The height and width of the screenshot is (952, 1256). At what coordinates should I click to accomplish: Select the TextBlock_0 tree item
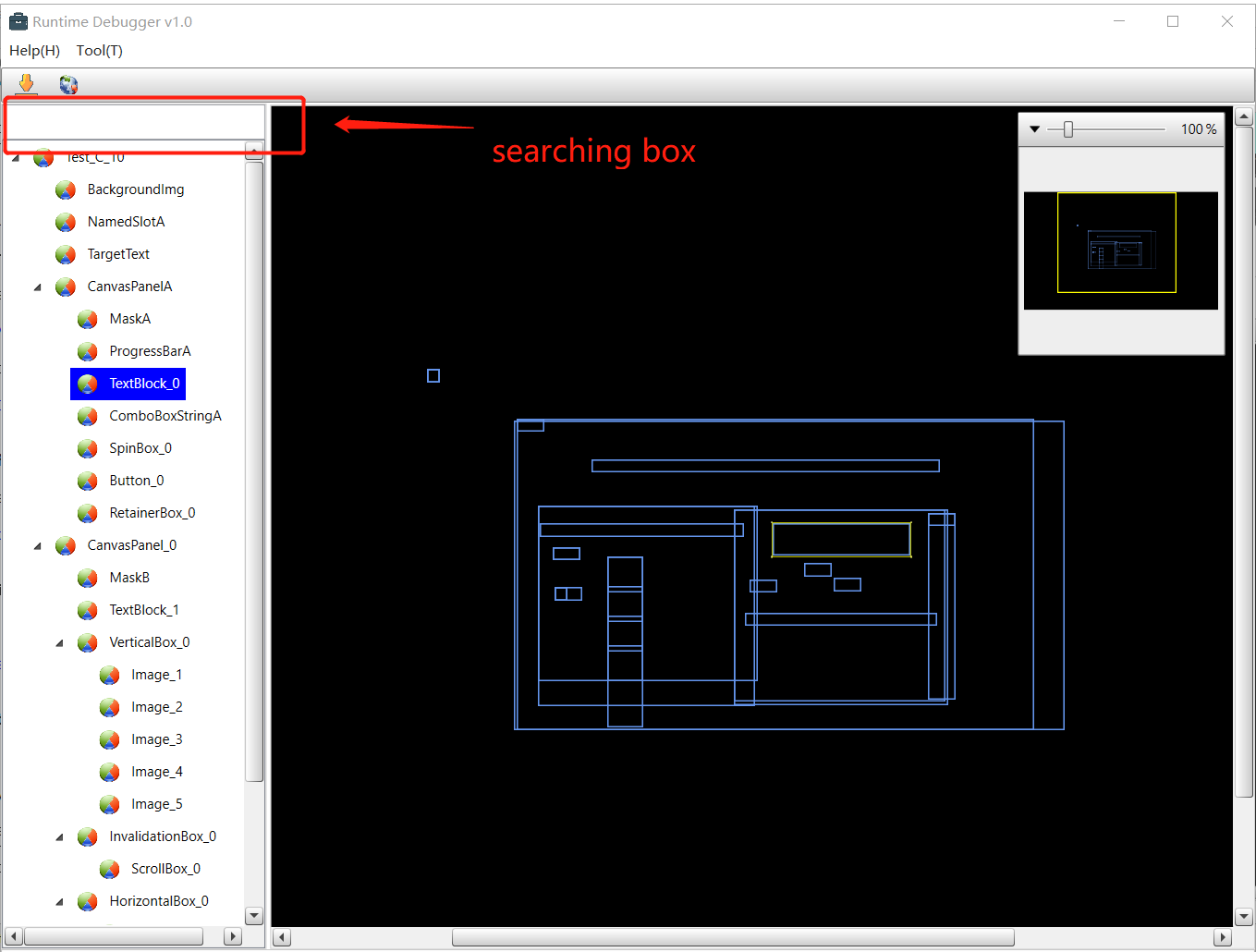[128, 384]
